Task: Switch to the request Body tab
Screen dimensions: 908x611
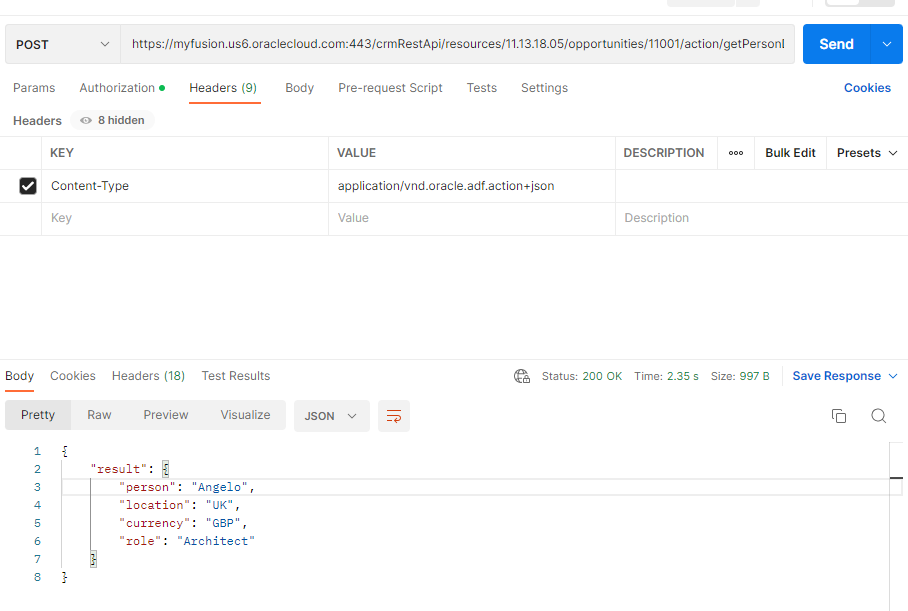Action: (x=299, y=88)
